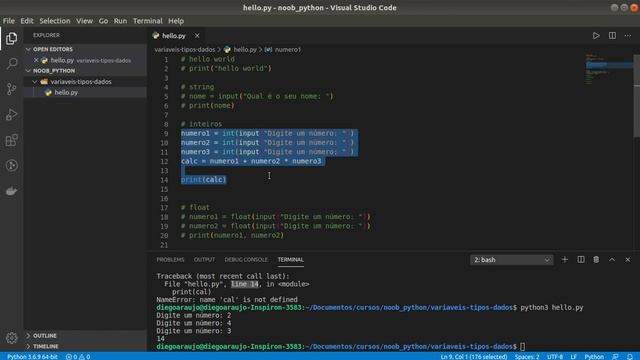
Task: Open the Terminal menu
Action: click(x=148, y=21)
